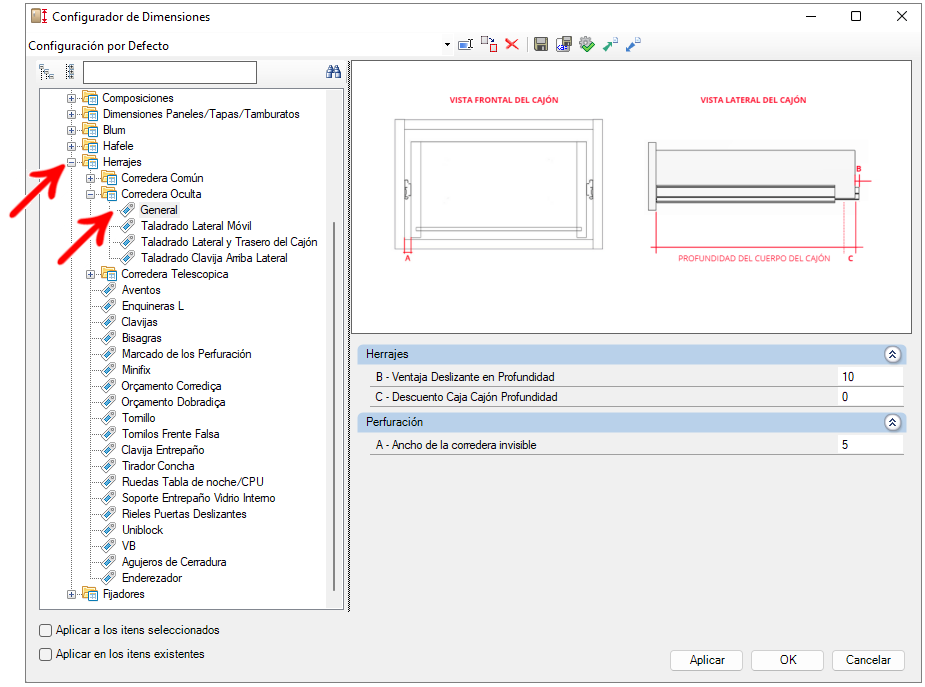Check Aplicar en los itens existentes
Image resolution: width=925 pixels, height=687 pixels.
[45, 655]
